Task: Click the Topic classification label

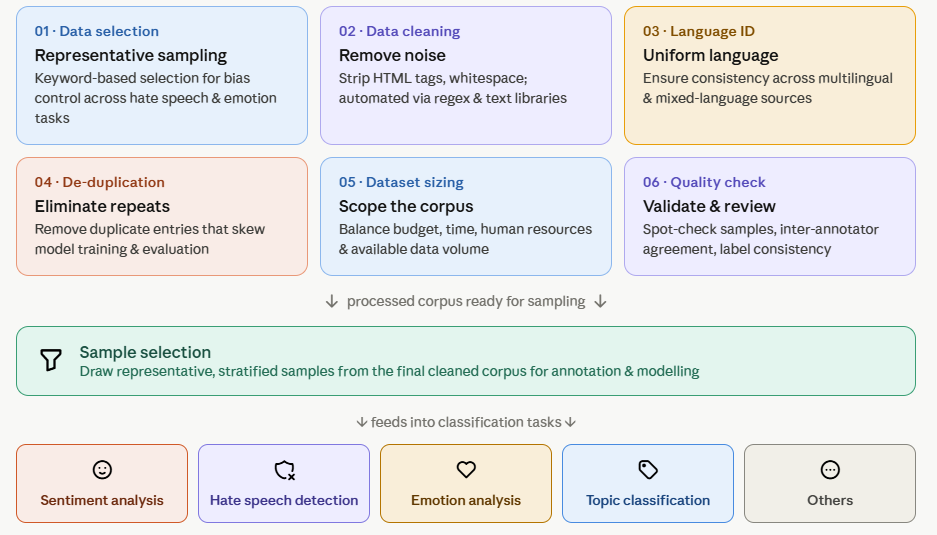Action: click(648, 500)
